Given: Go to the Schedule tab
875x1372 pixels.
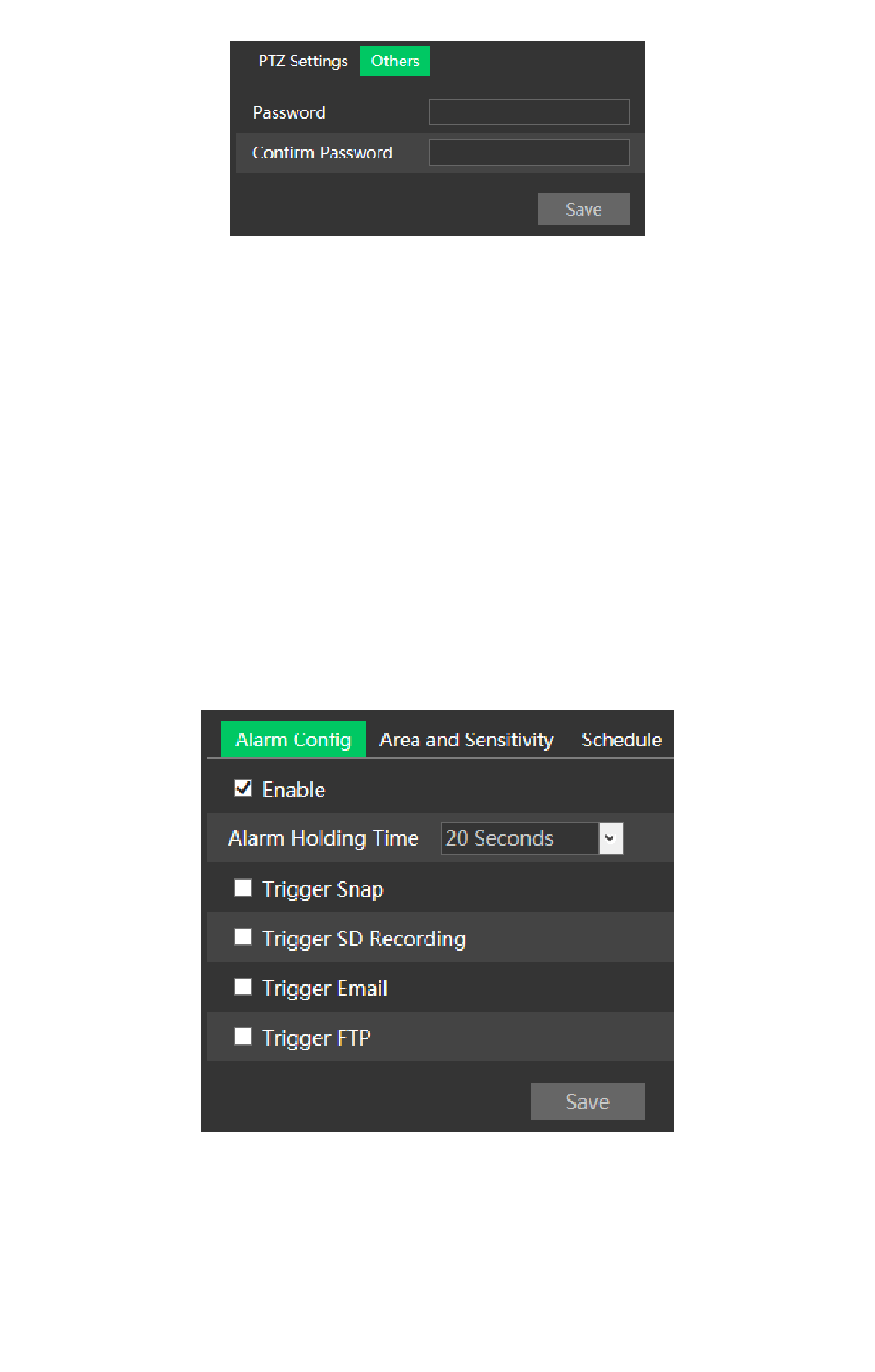Looking at the screenshot, I should (622, 740).
